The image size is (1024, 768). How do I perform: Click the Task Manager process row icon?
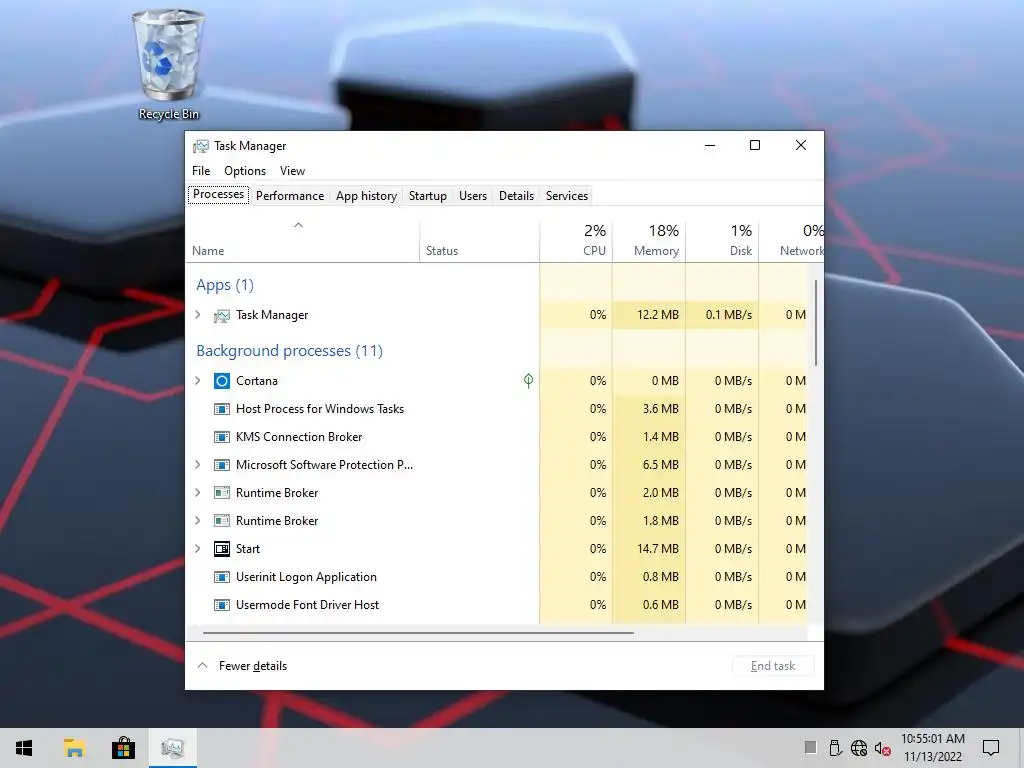coord(222,315)
